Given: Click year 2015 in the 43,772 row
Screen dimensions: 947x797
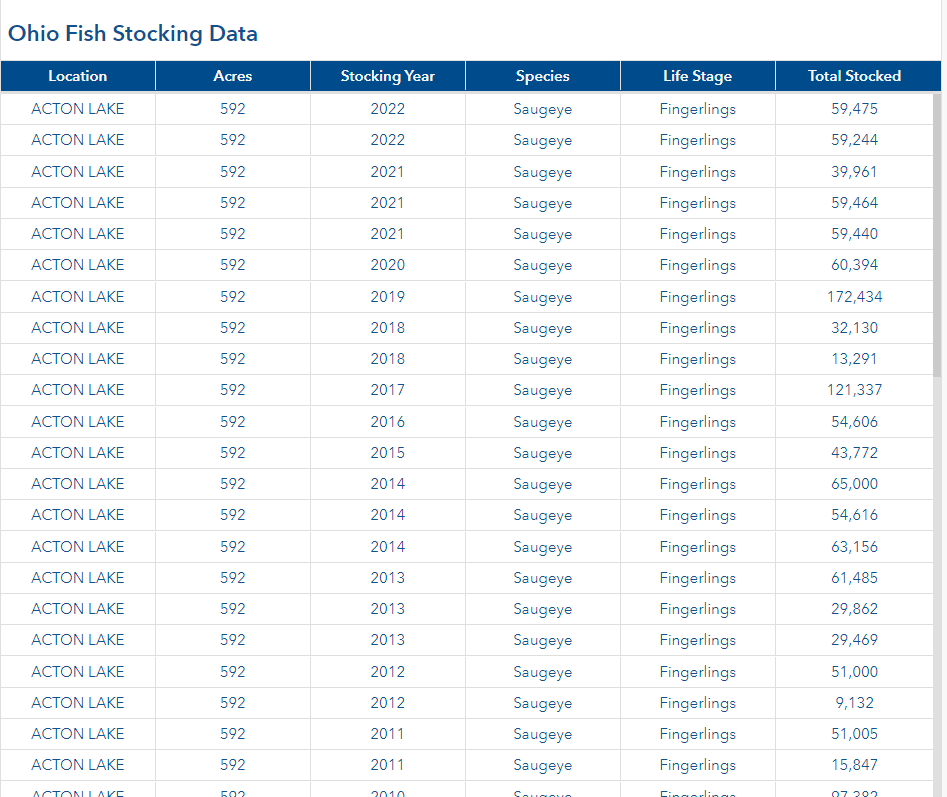Looking at the screenshot, I should click(388, 453).
